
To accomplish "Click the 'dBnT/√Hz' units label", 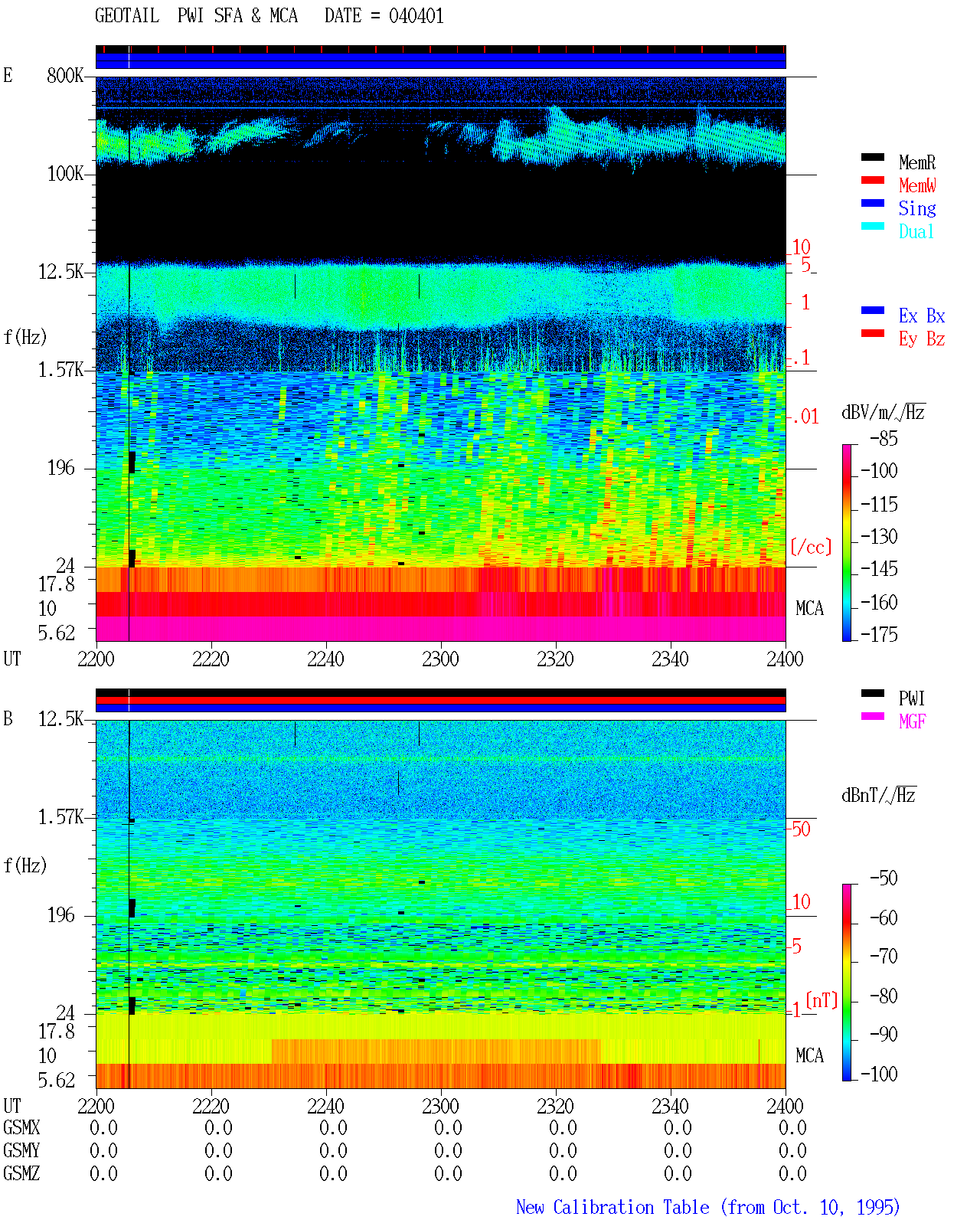I will 879,795.
